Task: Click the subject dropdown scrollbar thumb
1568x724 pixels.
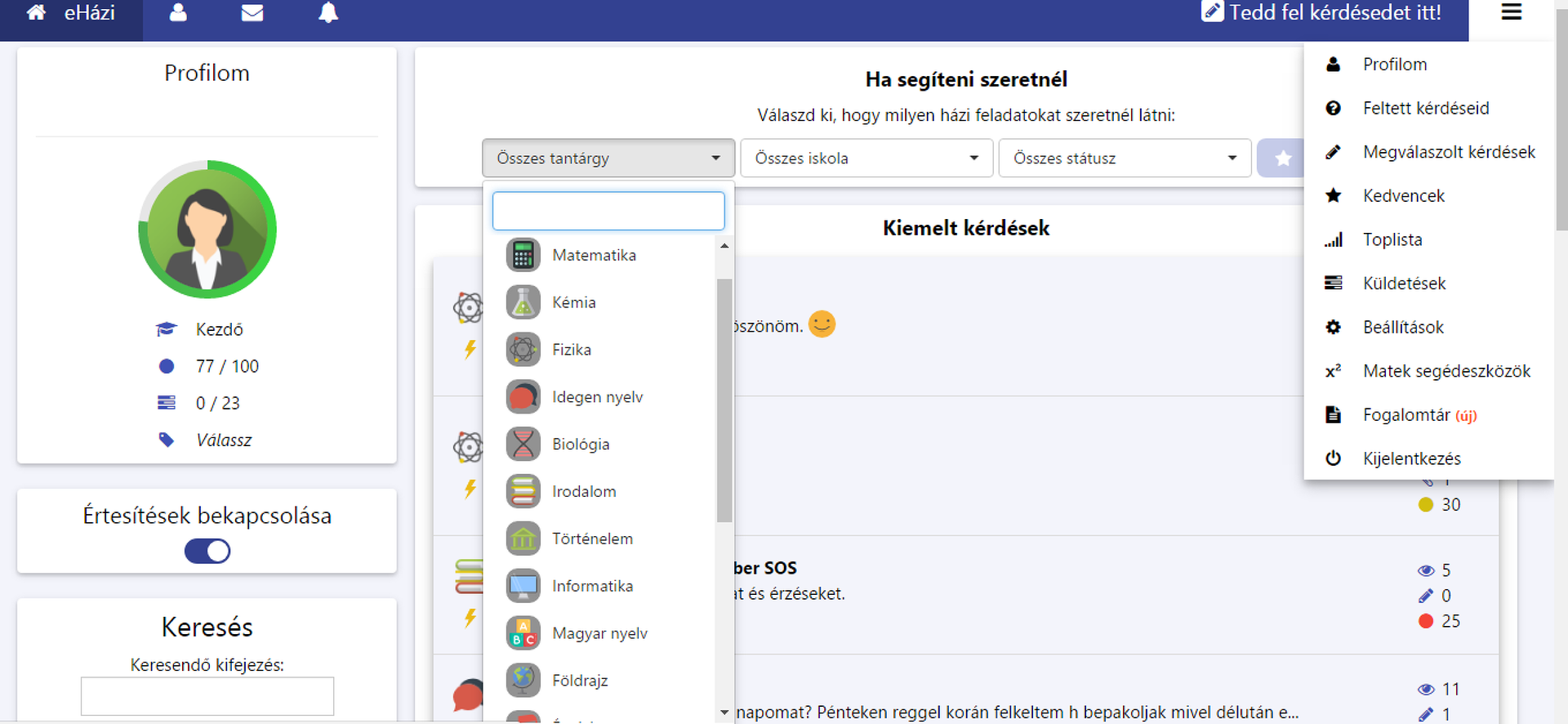Action: [724, 400]
